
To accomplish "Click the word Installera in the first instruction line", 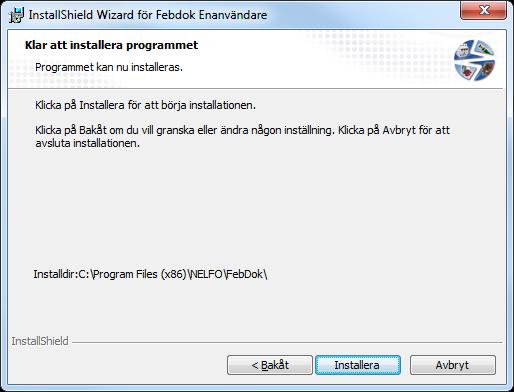I will [102, 105].
